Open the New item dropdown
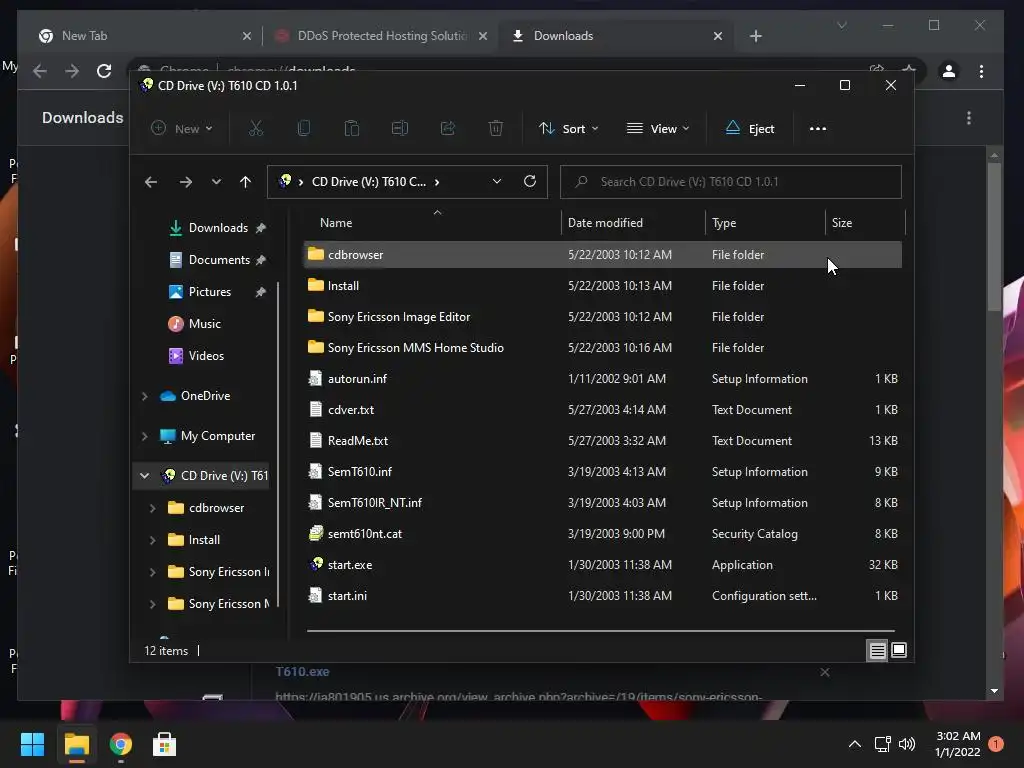Image resolution: width=1024 pixels, height=768 pixels. click(x=182, y=129)
